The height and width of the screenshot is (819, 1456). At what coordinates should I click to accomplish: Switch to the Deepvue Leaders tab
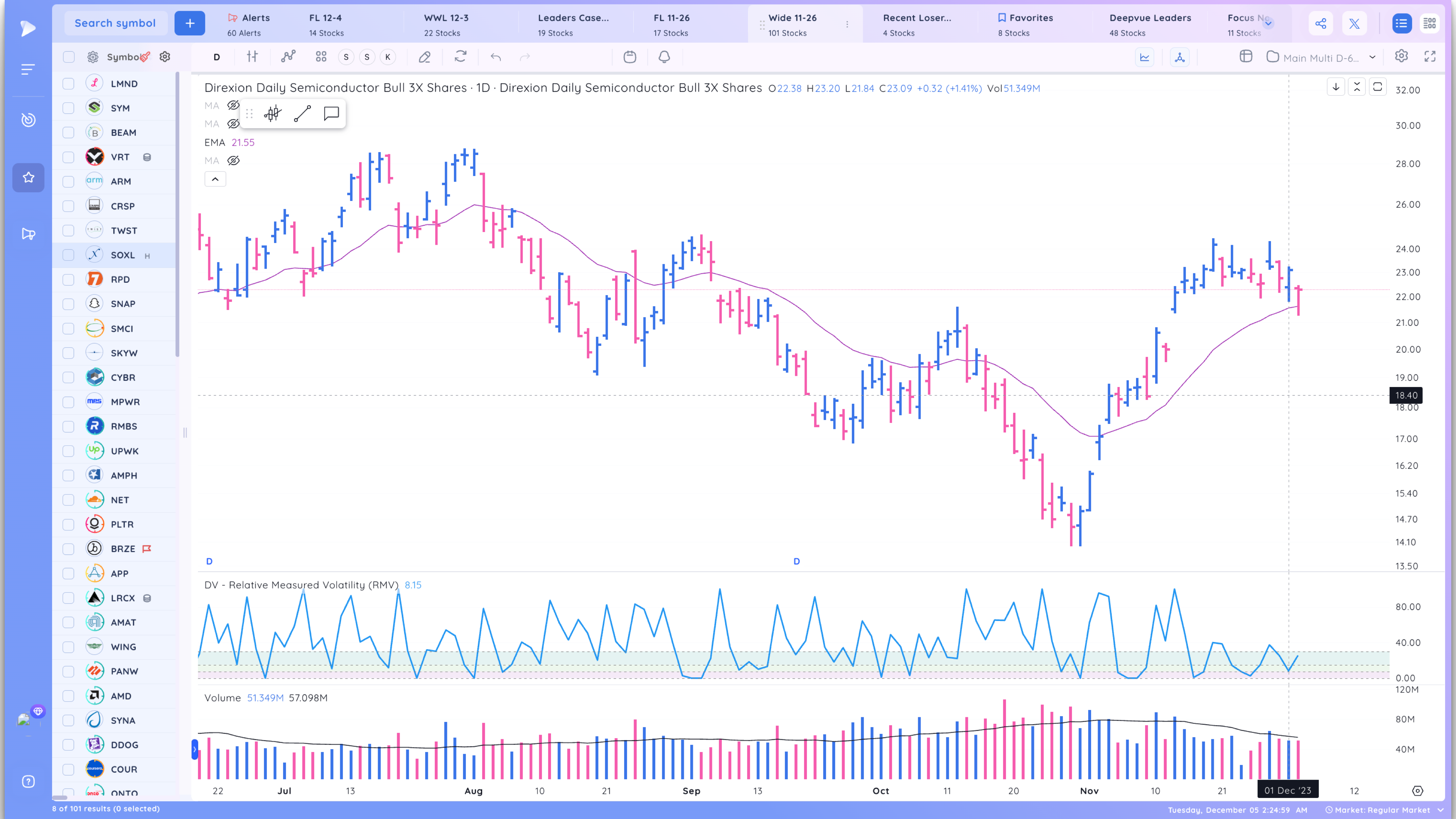(1150, 25)
